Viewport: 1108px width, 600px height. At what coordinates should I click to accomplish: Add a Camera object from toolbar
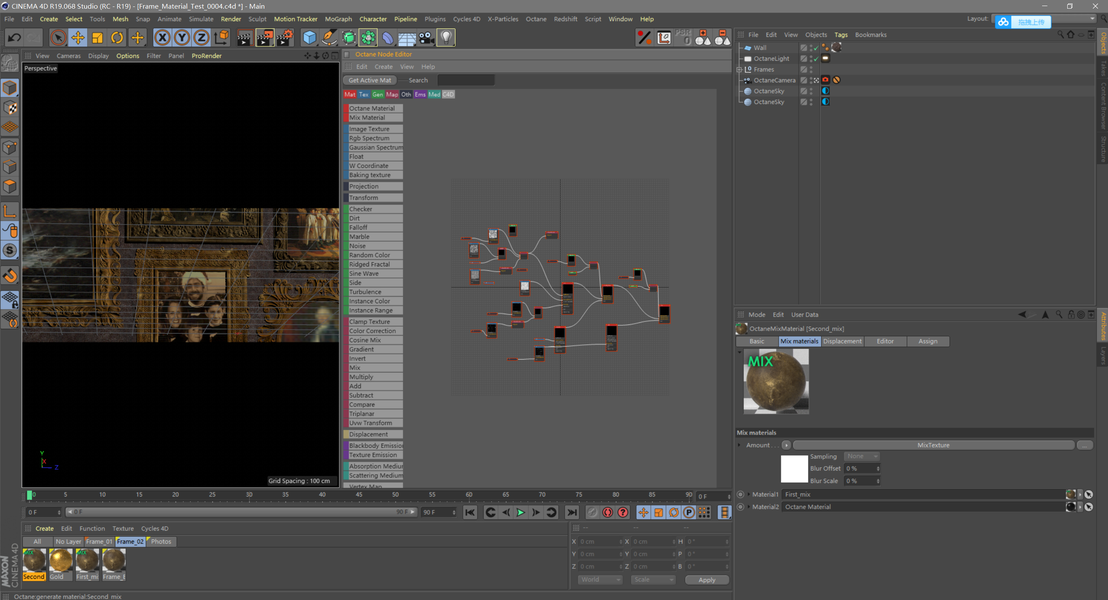pyautogui.click(x=426, y=37)
